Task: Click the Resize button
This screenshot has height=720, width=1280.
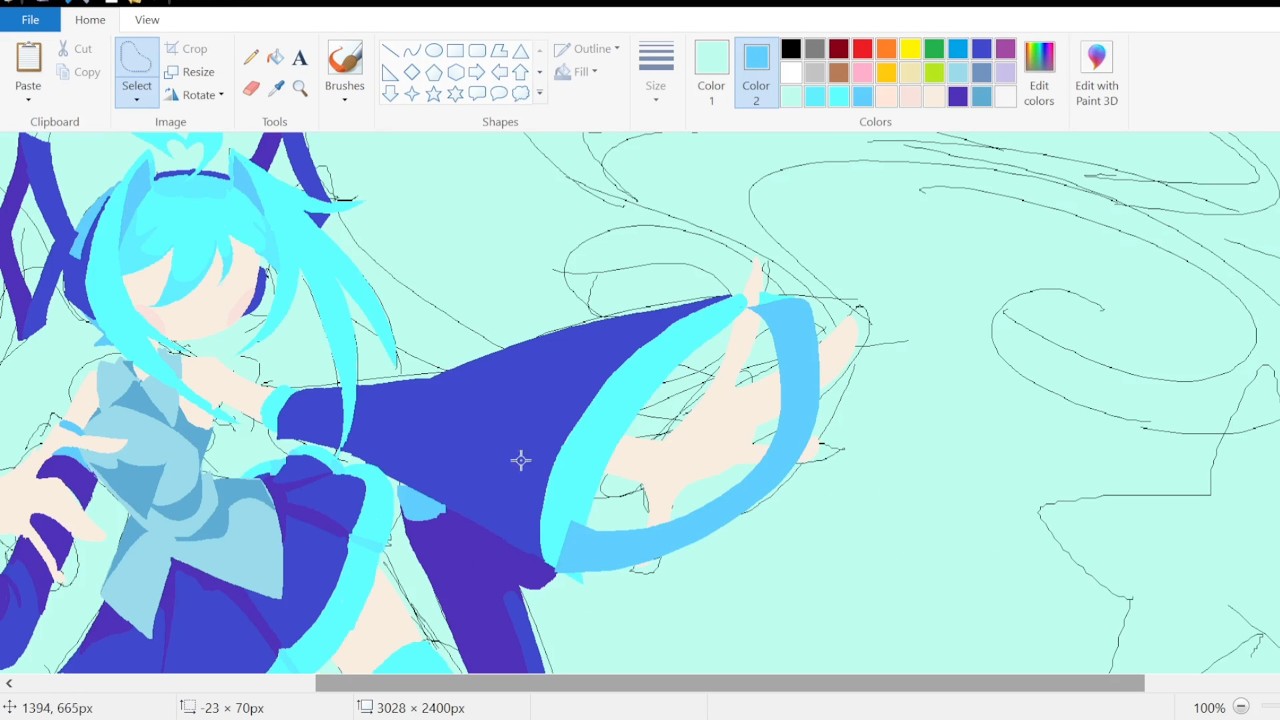Action: click(x=190, y=72)
